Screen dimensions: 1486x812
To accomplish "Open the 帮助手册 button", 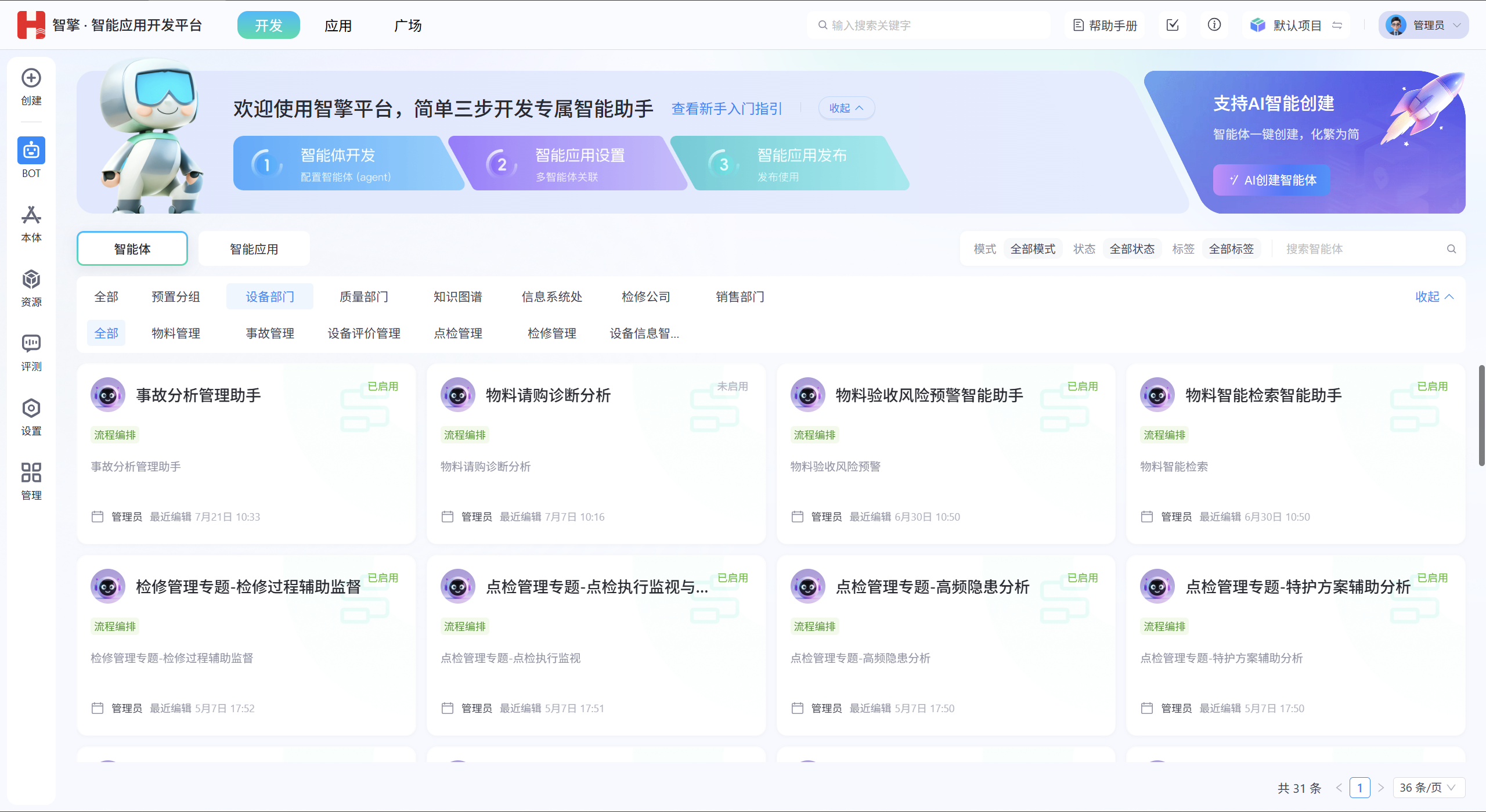I will [1105, 25].
